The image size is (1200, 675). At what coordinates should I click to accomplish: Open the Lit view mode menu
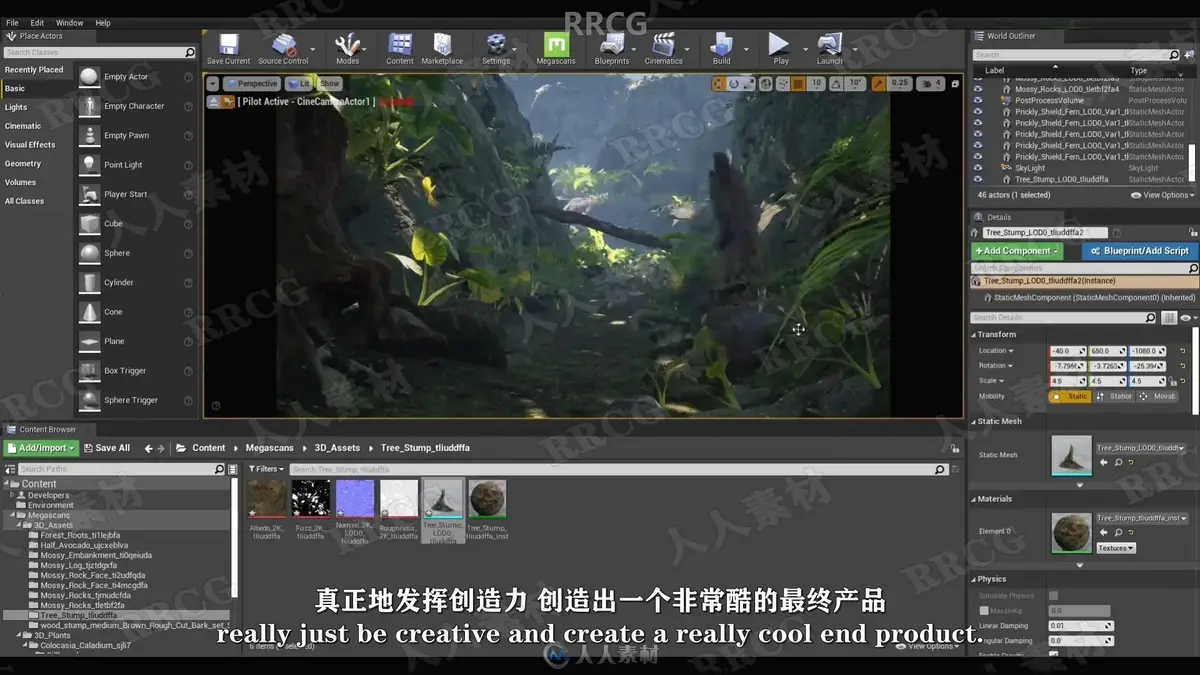[299, 84]
